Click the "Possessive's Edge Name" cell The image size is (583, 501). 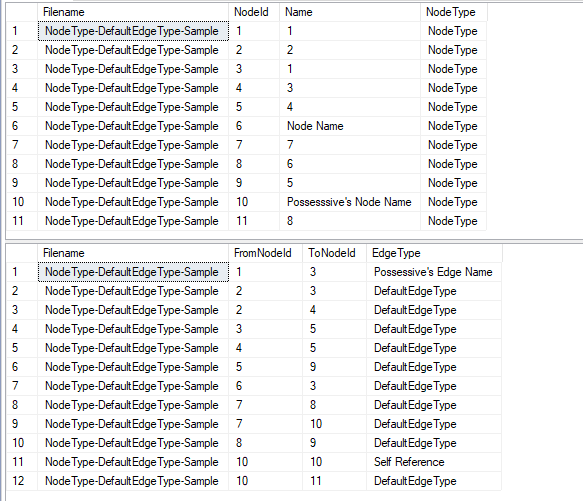tap(434, 272)
